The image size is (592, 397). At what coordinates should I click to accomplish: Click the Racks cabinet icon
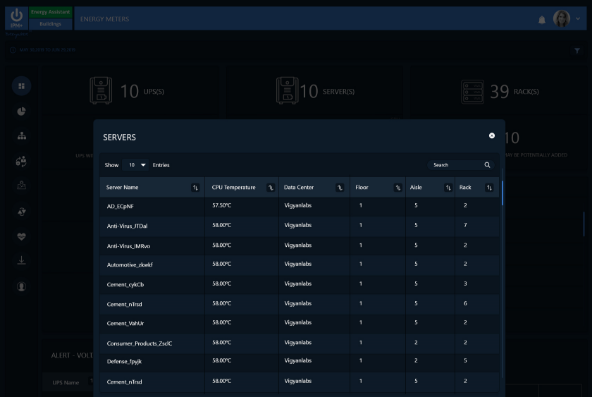point(472,92)
